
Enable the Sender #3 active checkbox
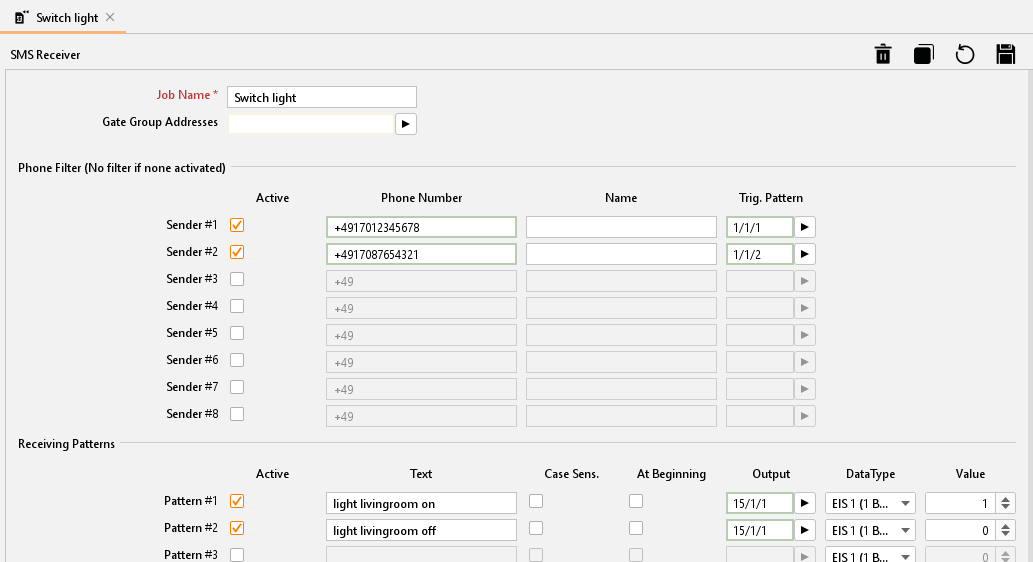click(237, 279)
